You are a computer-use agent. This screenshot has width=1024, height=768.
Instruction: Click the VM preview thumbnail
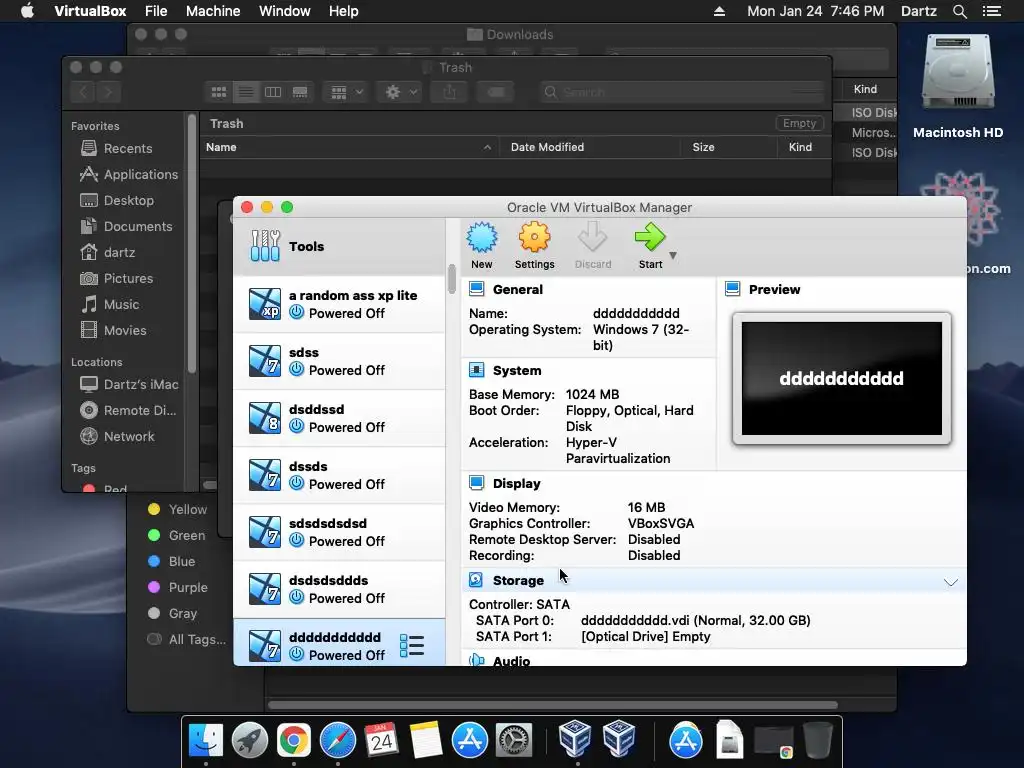click(842, 378)
